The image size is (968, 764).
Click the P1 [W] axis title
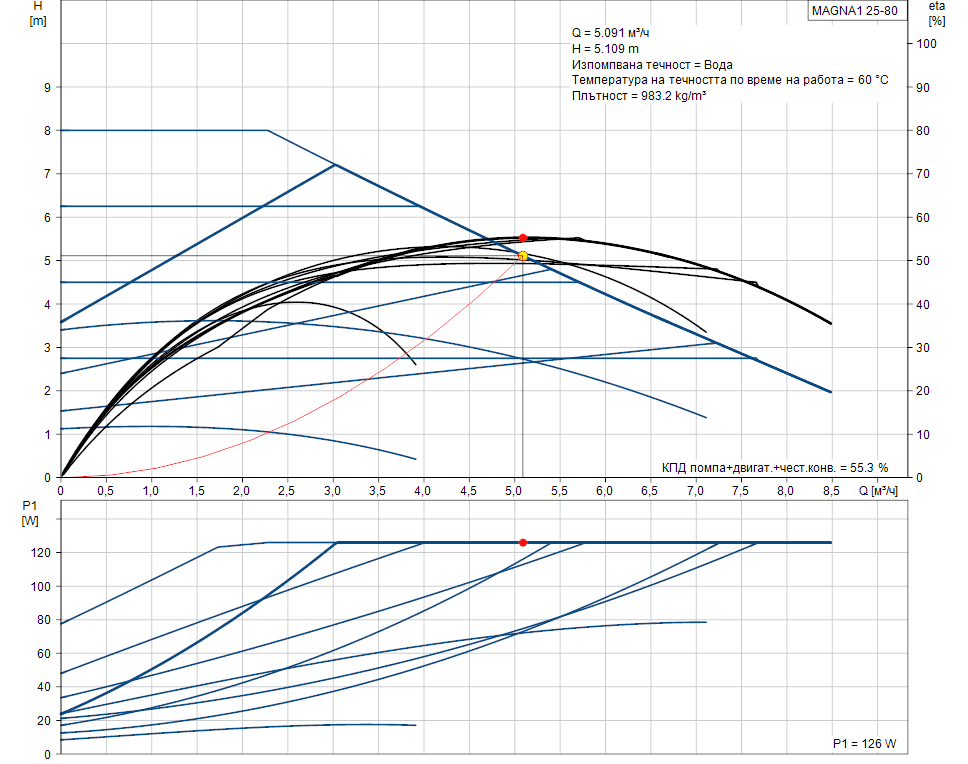point(30,513)
